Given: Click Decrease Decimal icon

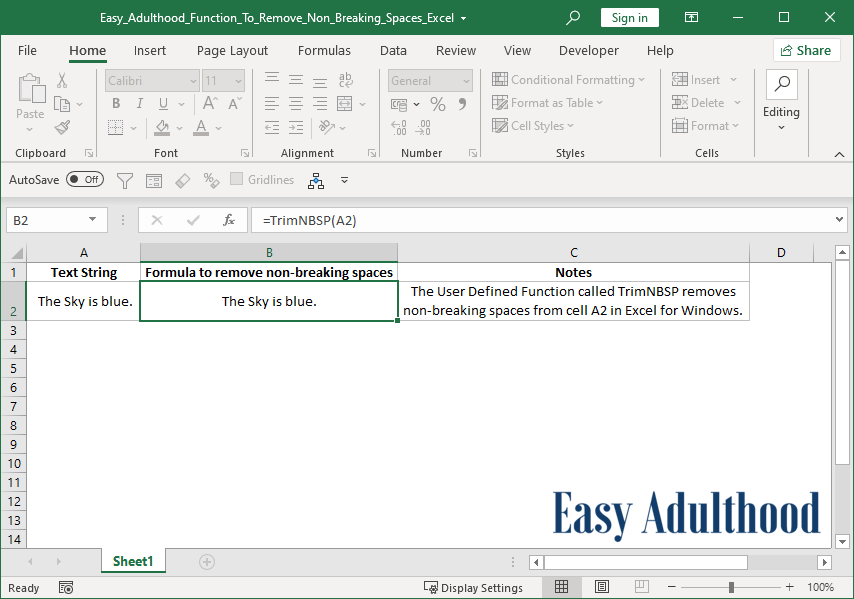Looking at the screenshot, I should (x=423, y=127).
